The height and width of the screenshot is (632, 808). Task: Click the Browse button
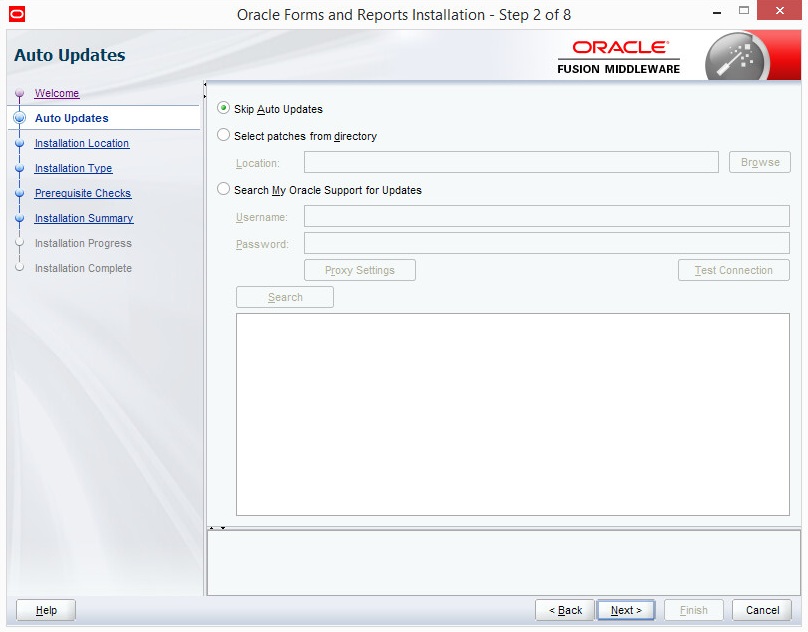tap(760, 162)
